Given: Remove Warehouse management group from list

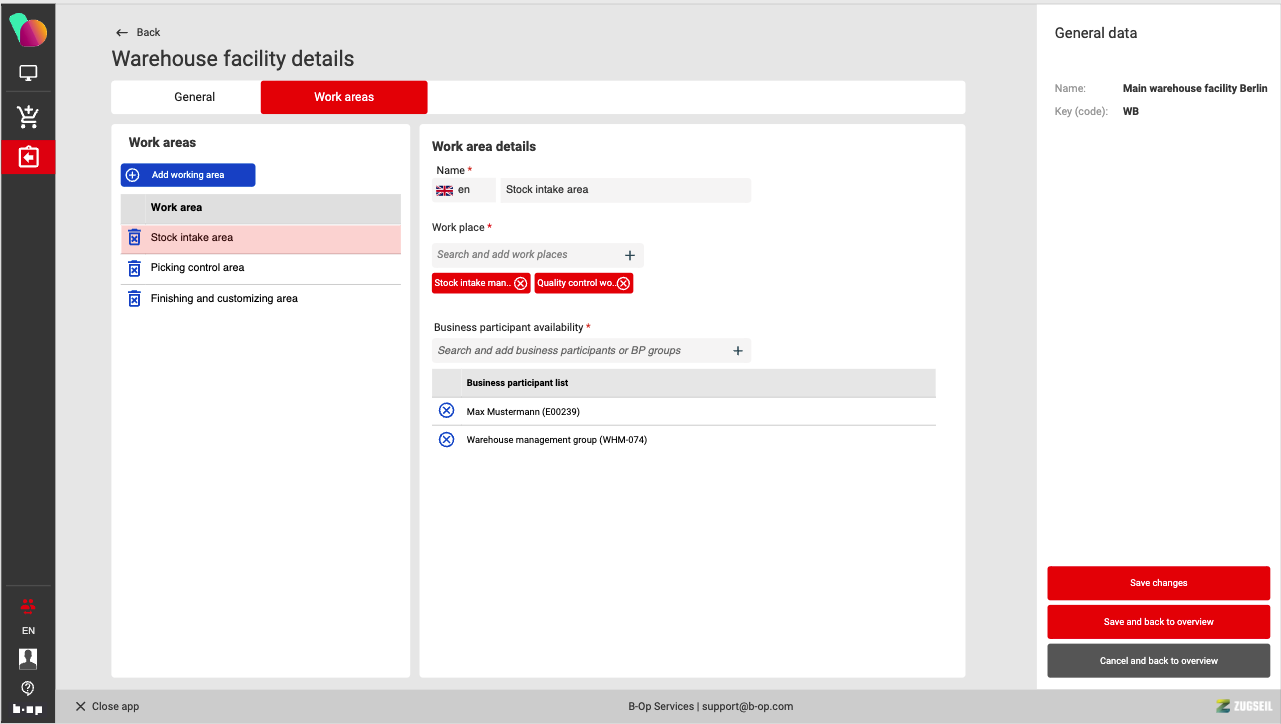Looking at the screenshot, I should coord(447,440).
